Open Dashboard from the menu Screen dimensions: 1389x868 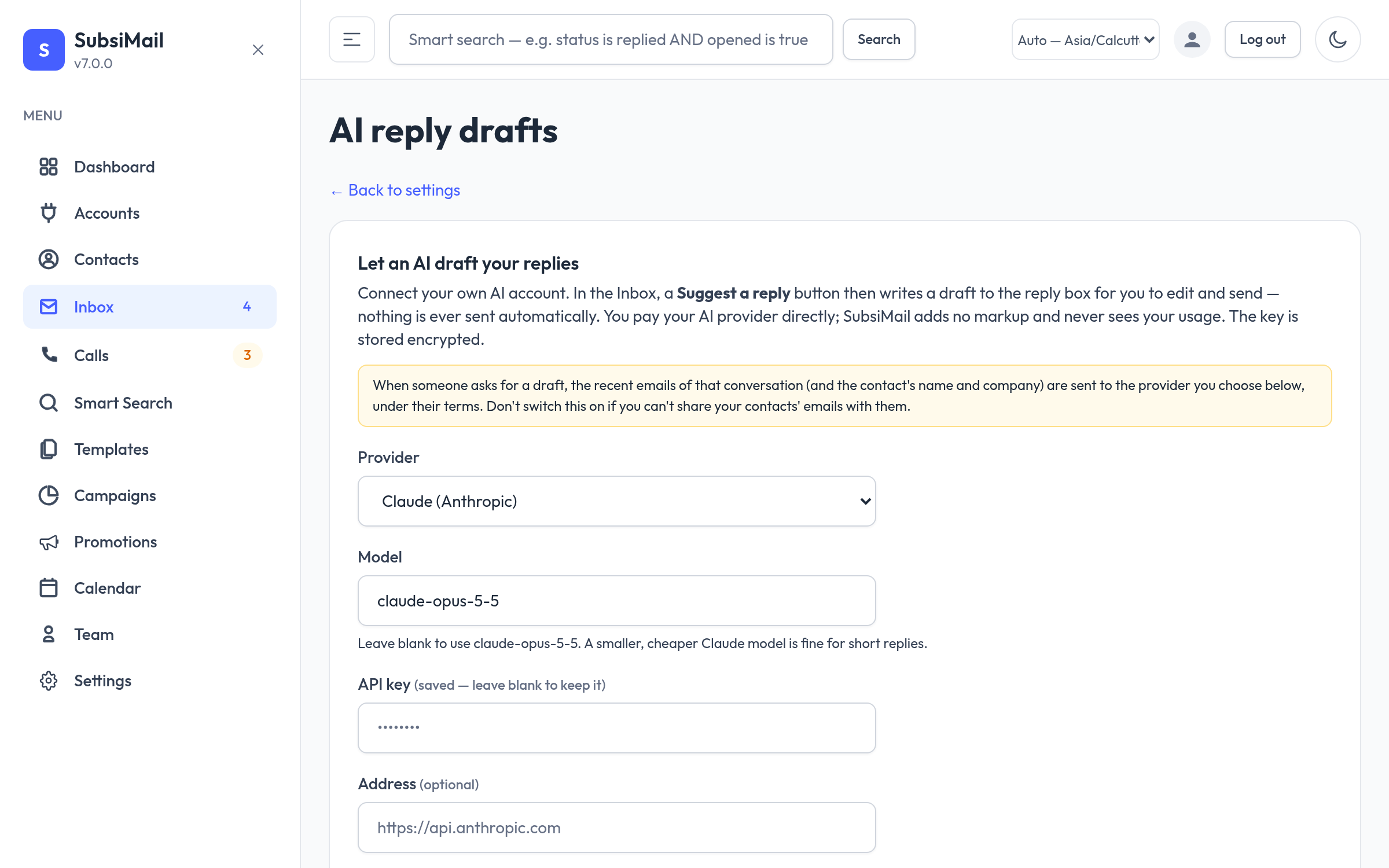pyautogui.click(x=150, y=167)
